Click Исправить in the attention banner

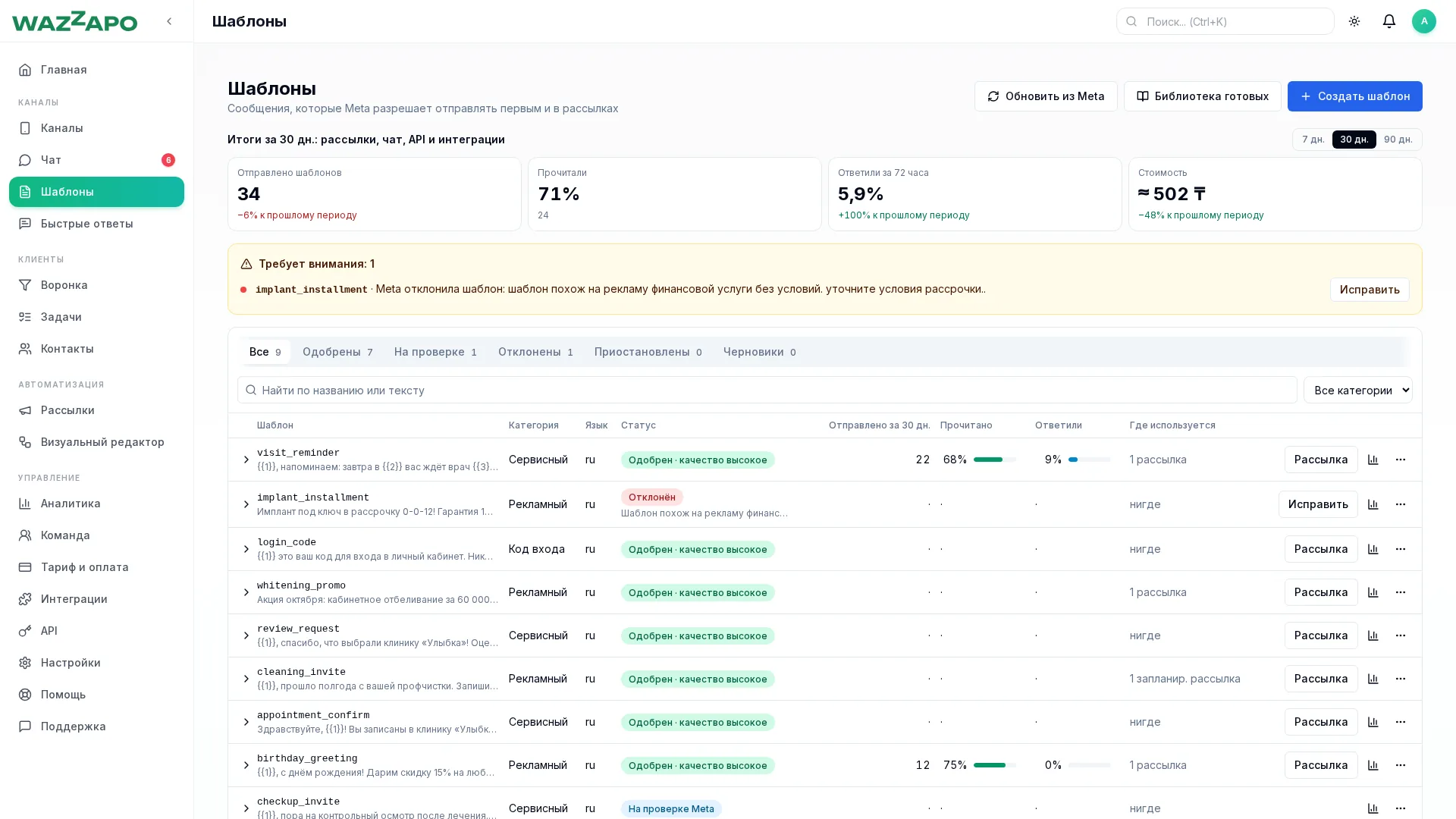coord(1369,290)
